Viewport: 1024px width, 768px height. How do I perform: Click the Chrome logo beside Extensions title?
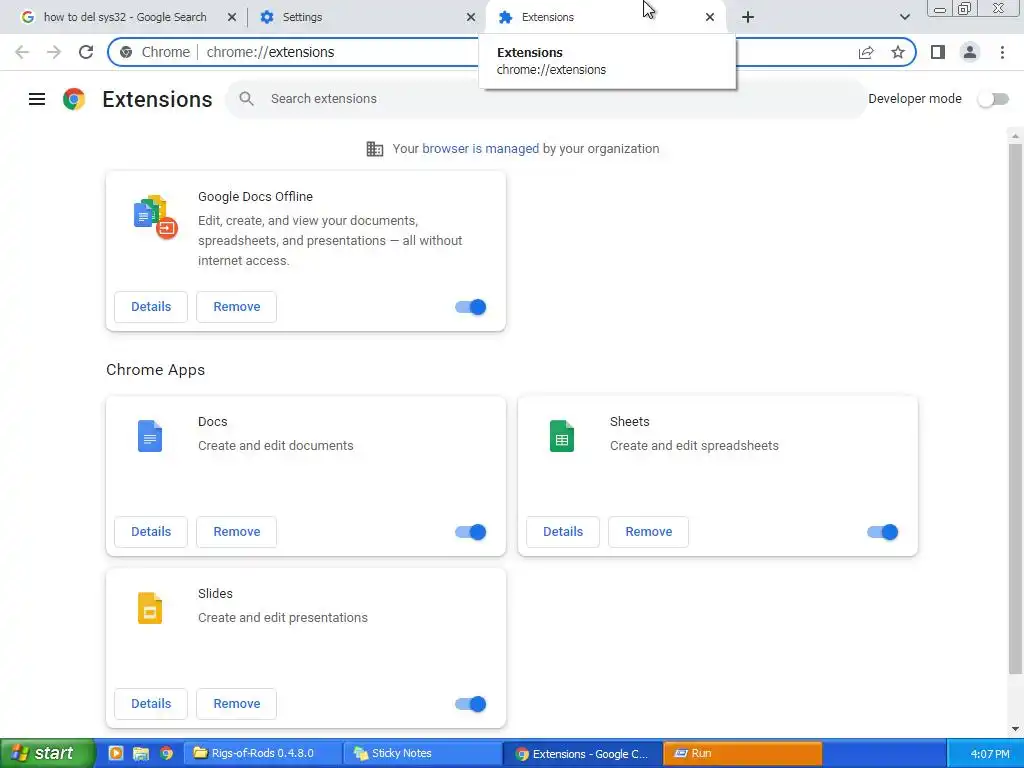(74, 99)
